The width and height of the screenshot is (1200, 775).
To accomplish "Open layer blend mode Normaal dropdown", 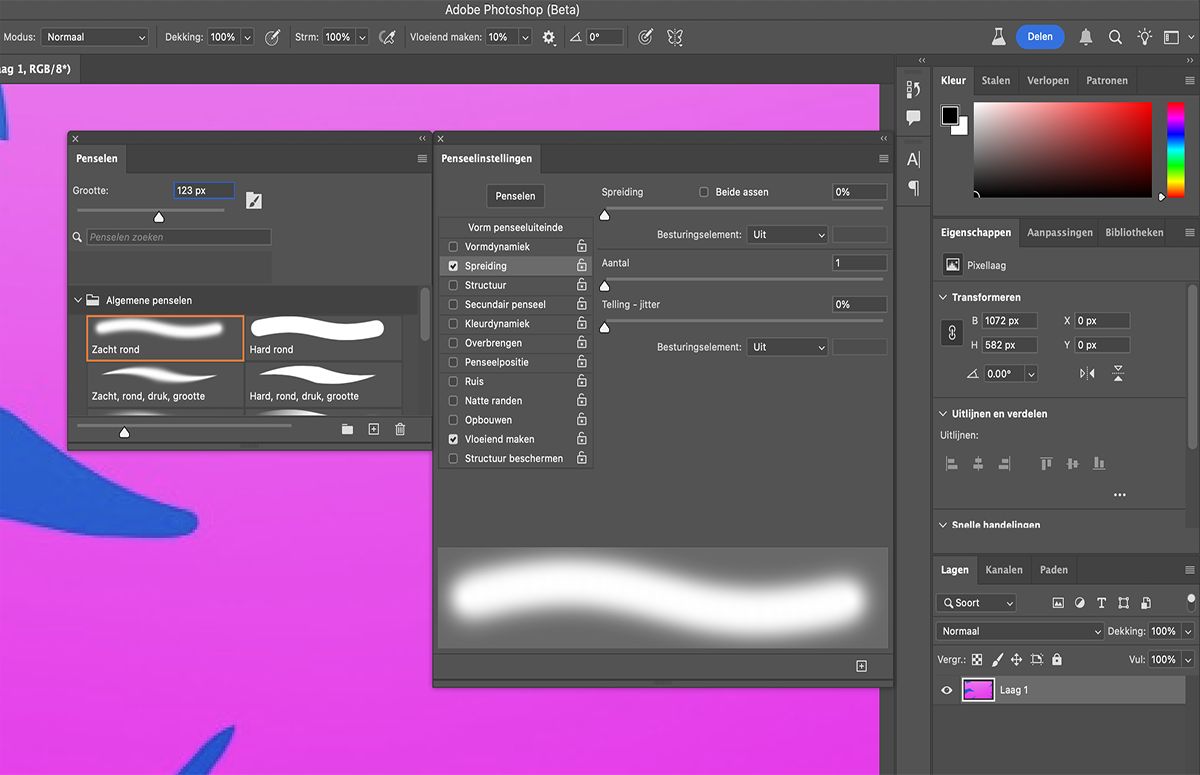I will coord(1020,632).
